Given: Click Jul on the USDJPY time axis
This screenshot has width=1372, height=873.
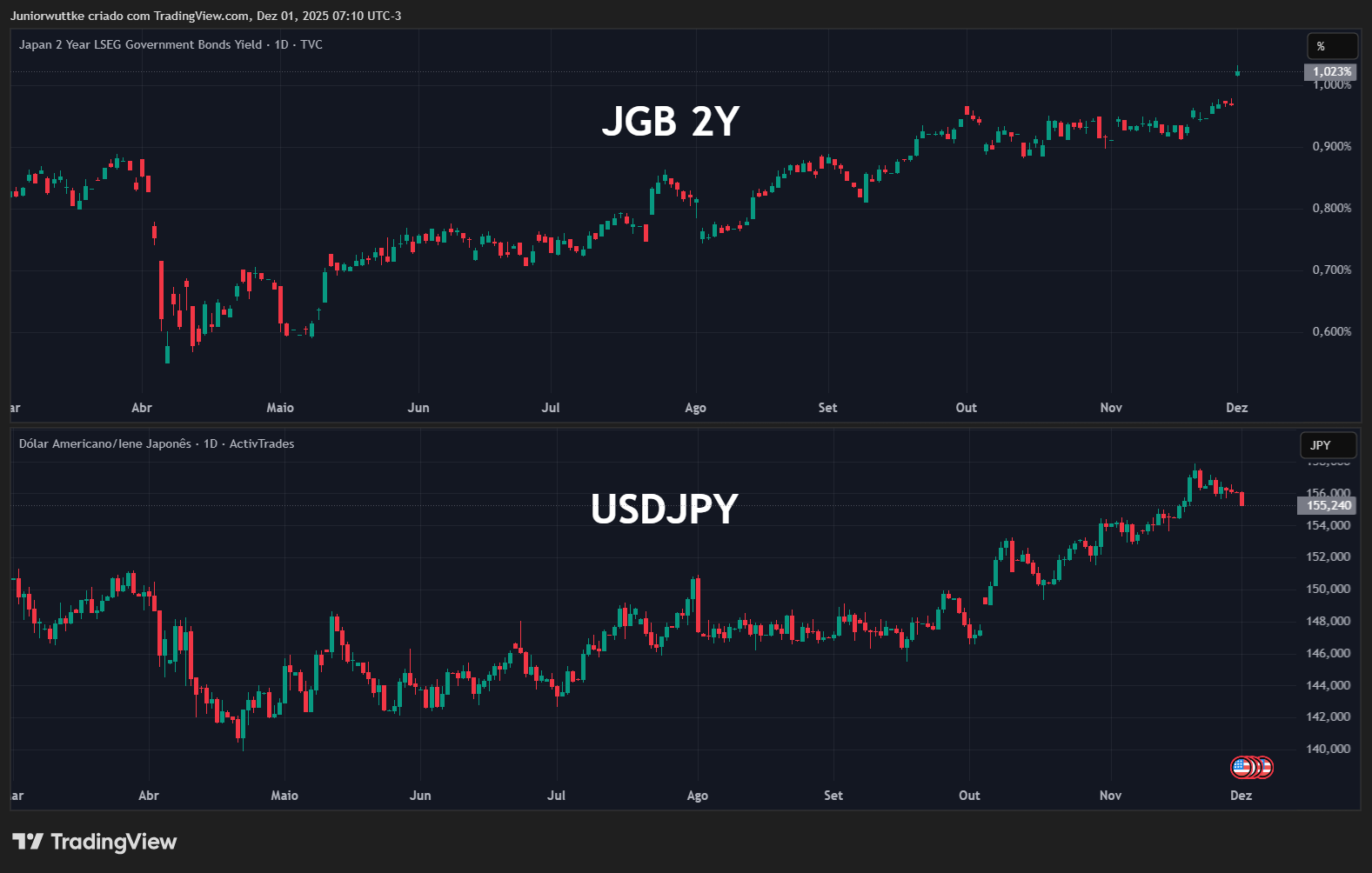Looking at the screenshot, I should pos(556,796).
